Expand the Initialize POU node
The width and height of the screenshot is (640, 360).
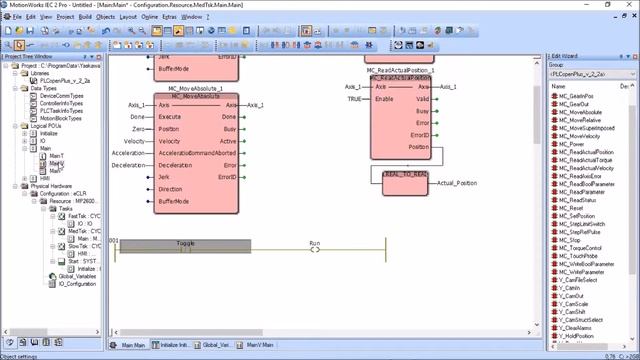24,133
